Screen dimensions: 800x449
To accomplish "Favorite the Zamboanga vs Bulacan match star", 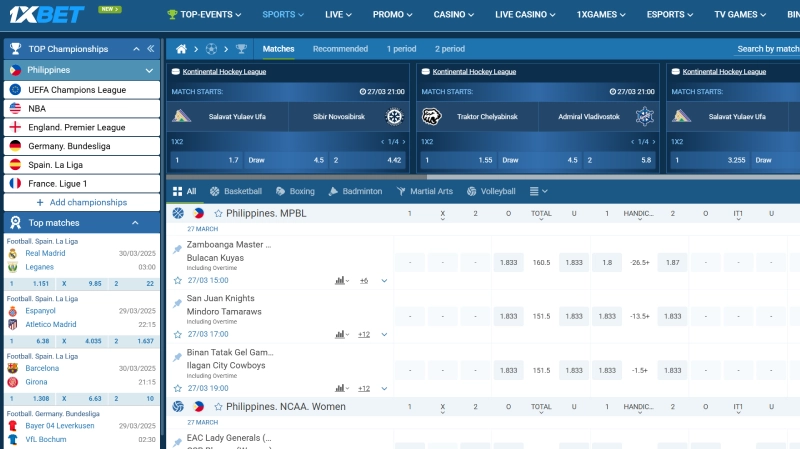I will [x=178, y=280].
